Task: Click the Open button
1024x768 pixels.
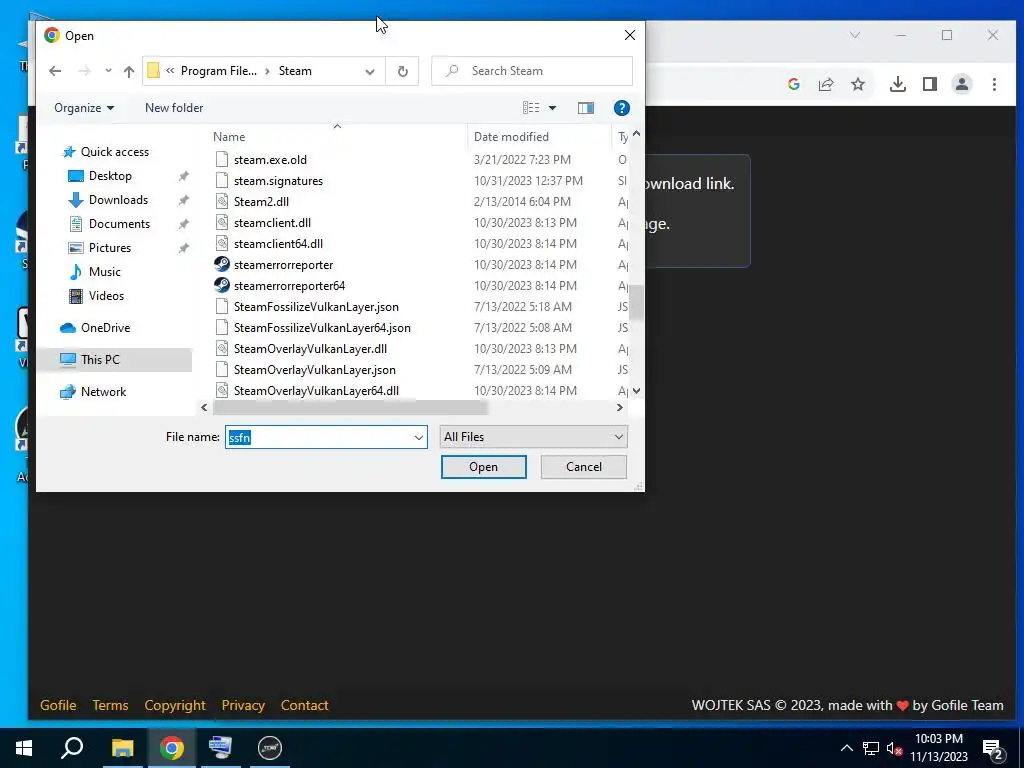Action: pos(483,467)
